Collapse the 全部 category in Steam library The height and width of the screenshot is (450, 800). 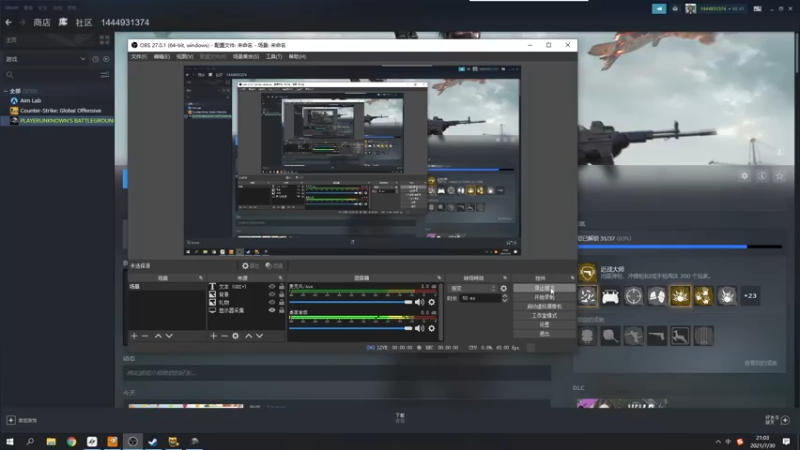click(x=6, y=91)
